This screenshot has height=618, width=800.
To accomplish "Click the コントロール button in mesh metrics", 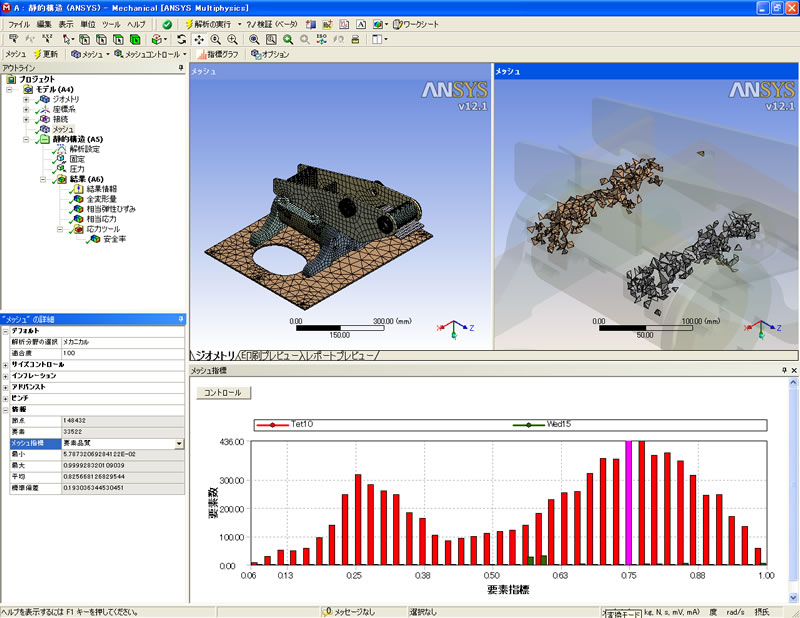I will tap(223, 392).
